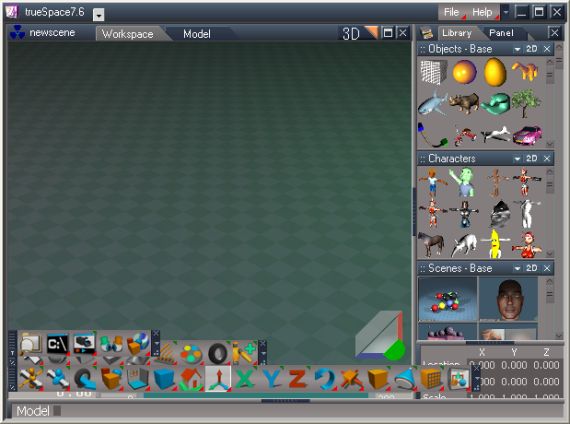Select the tree object thumbnail
Image resolution: width=570 pixels, height=424 pixels.
(526, 103)
